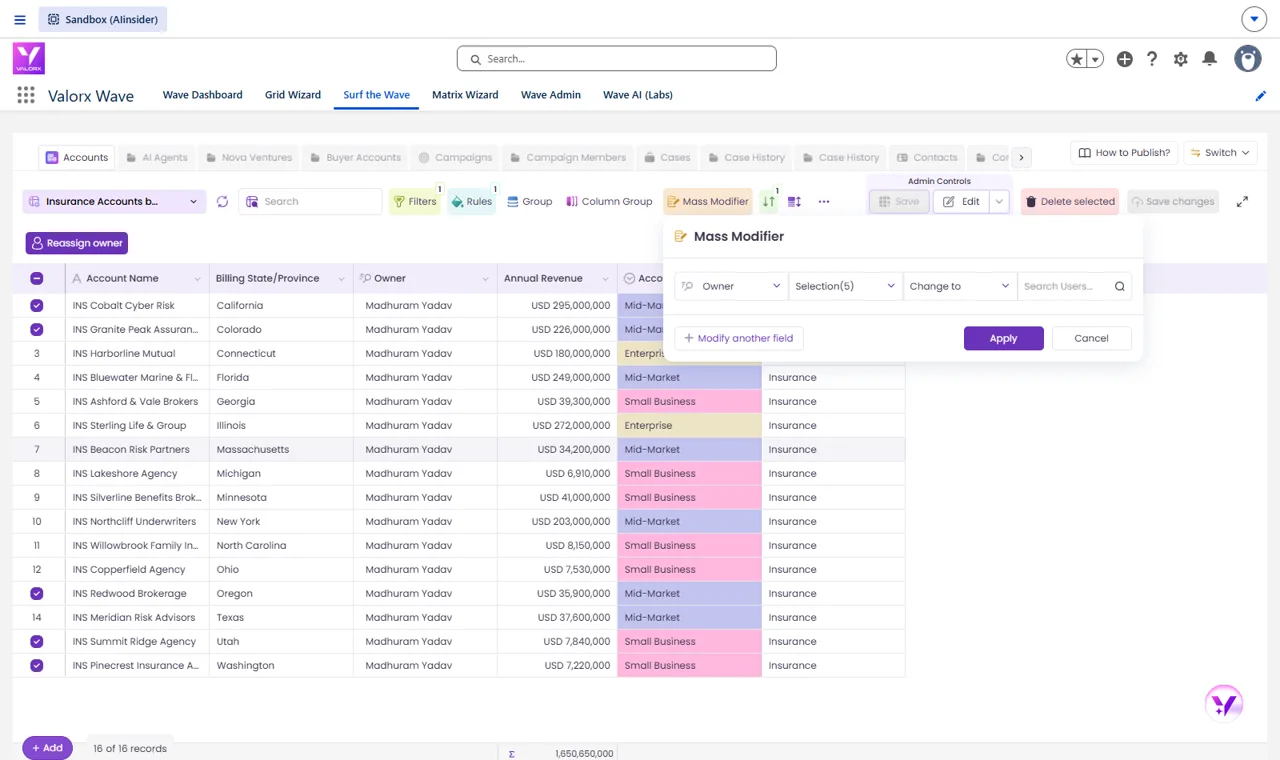1280x760 pixels.
Task: Switch to Wave Dashboard tab
Action: (x=203, y=95)
